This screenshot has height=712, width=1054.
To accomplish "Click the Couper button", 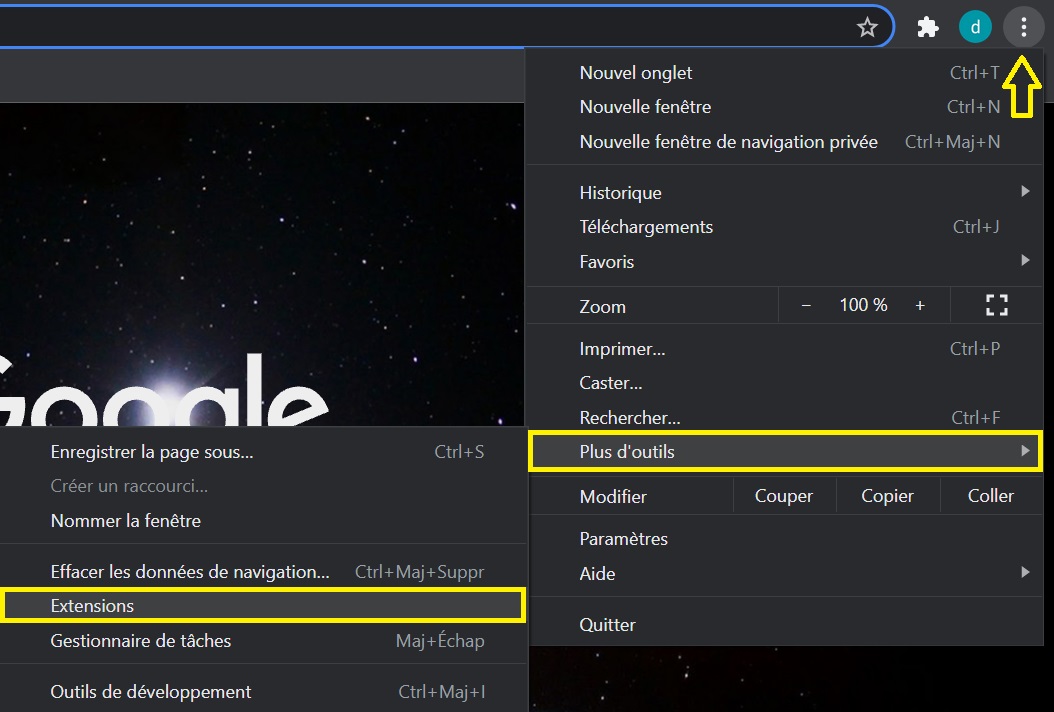I will pos(784,495).
